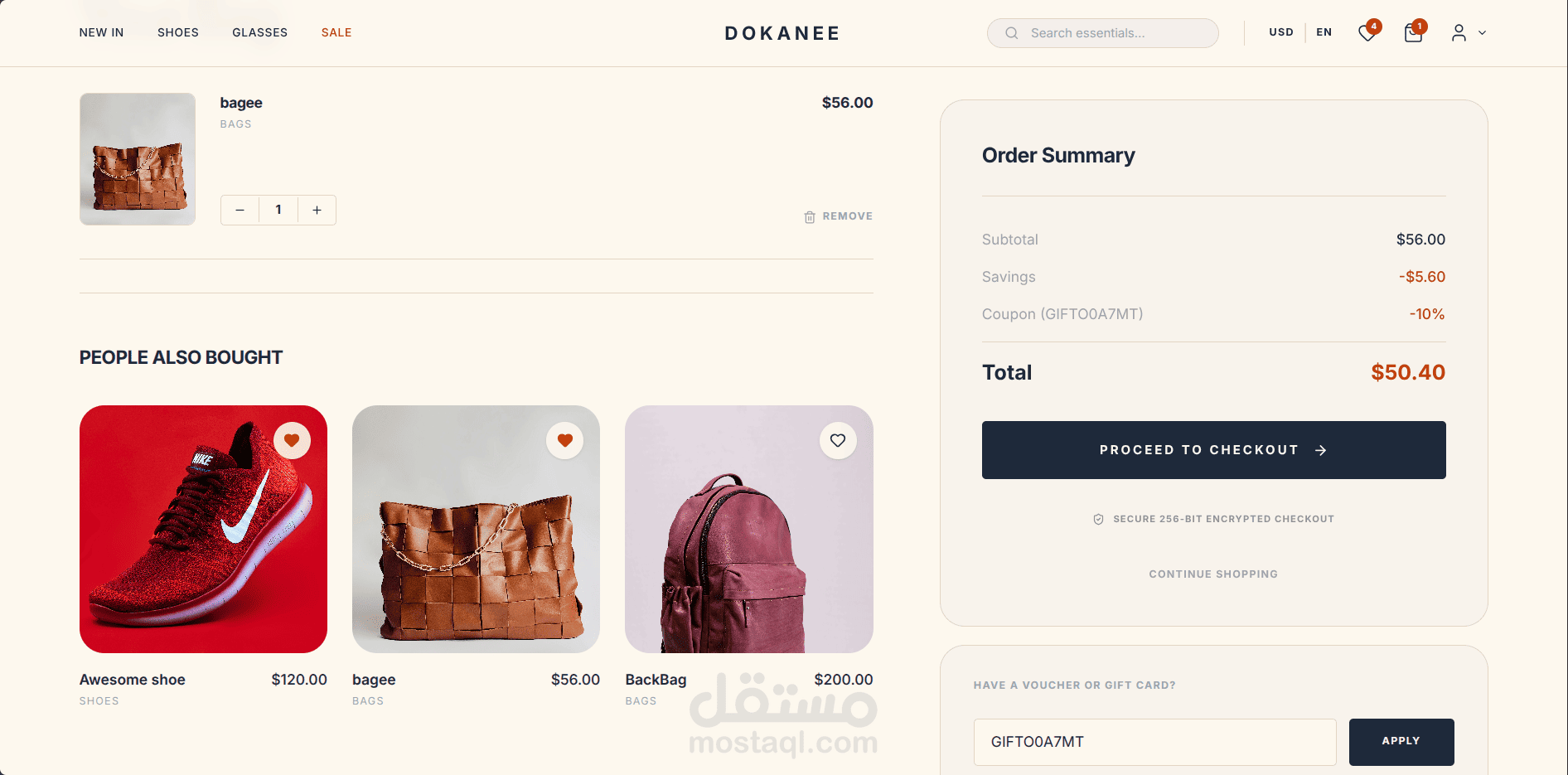The width and height of the screenshot is (1568, 775).
Task: Go to the SHOES menu
Action: pyautogui.click(x=178, y=32)
